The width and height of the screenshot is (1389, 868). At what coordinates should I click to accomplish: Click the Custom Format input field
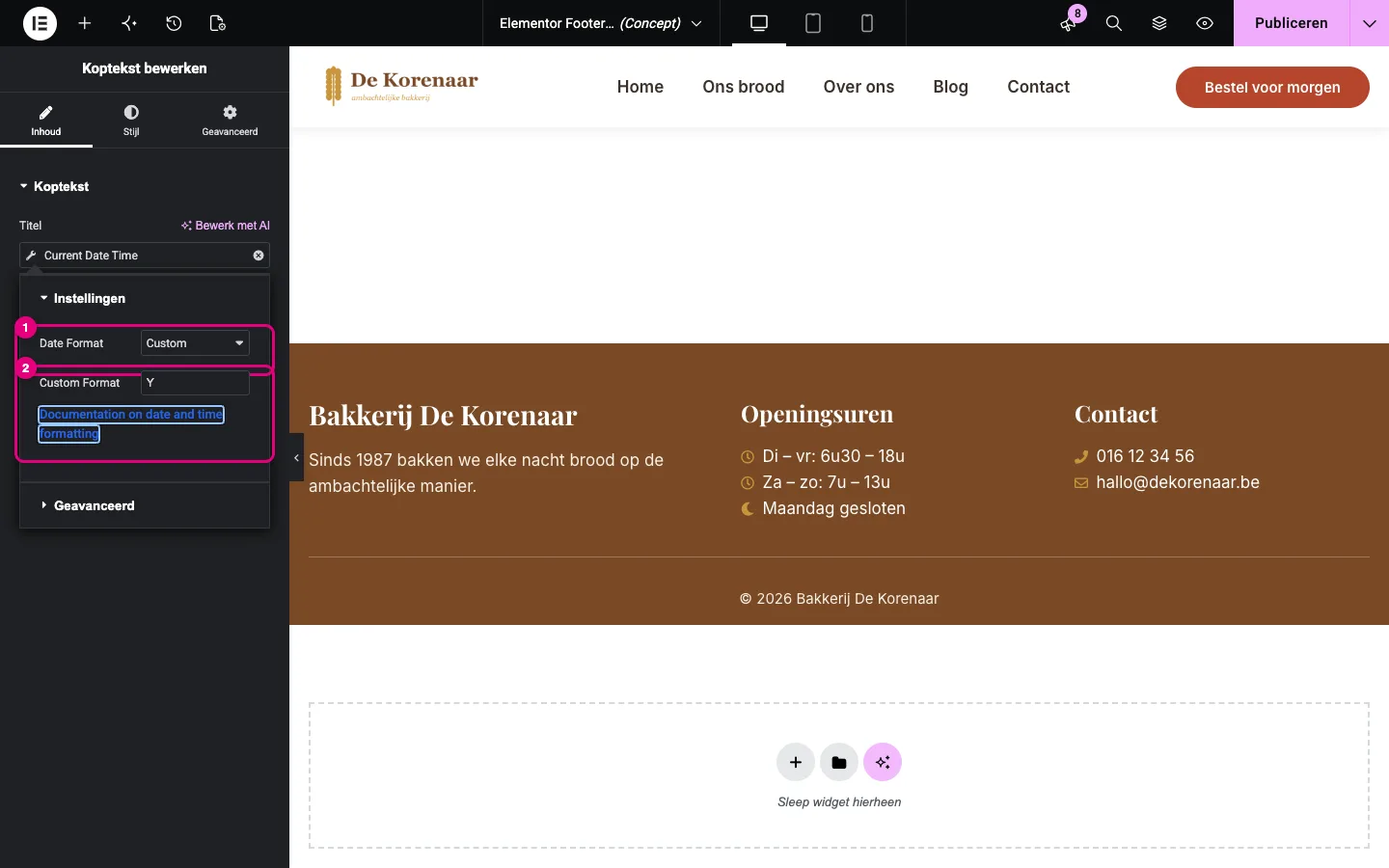tap(196, 383)
